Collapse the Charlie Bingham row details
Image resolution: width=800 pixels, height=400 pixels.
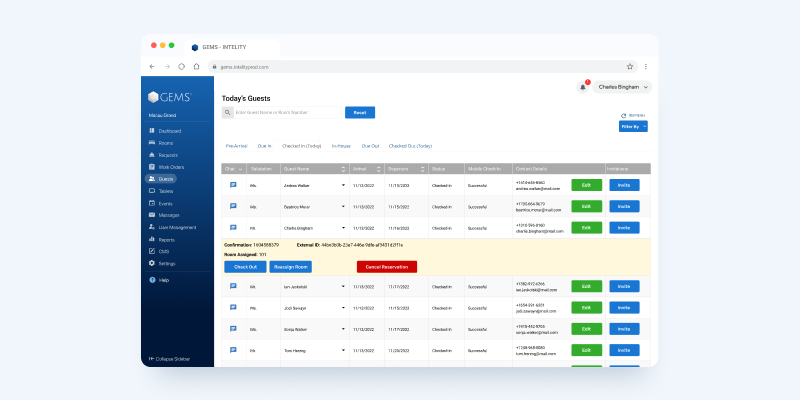[x=343, y=228]
